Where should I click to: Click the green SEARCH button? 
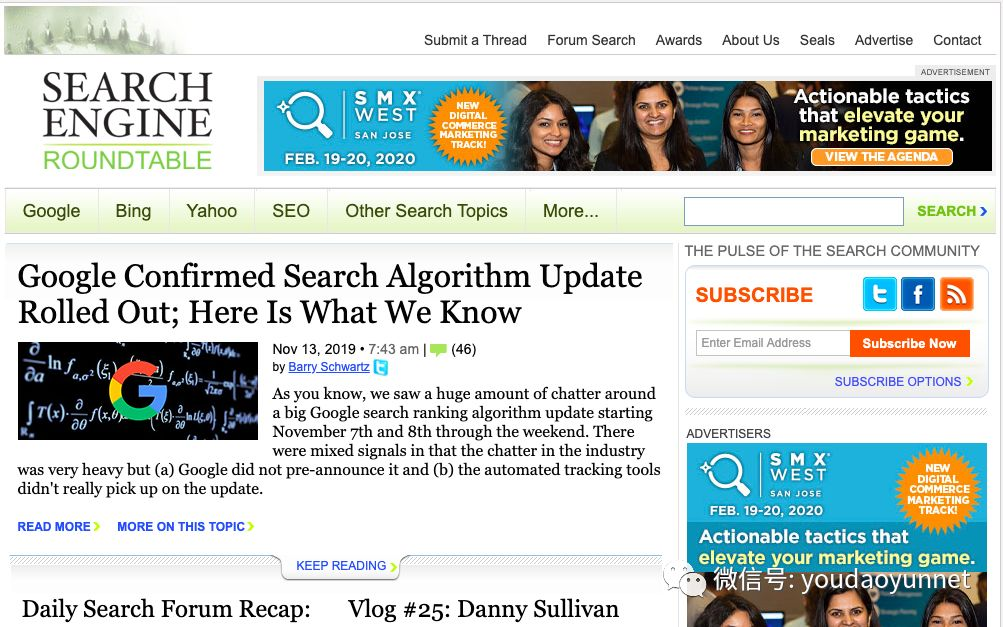point(952,211)
